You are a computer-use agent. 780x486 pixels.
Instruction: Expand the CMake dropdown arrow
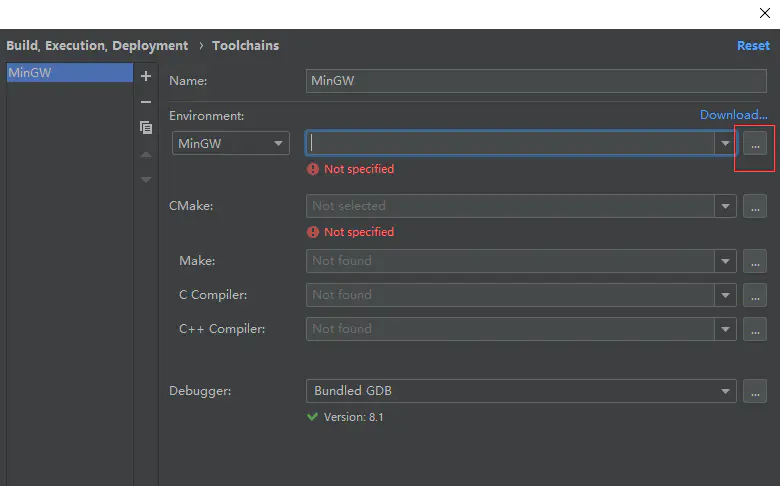pos(725,206)
